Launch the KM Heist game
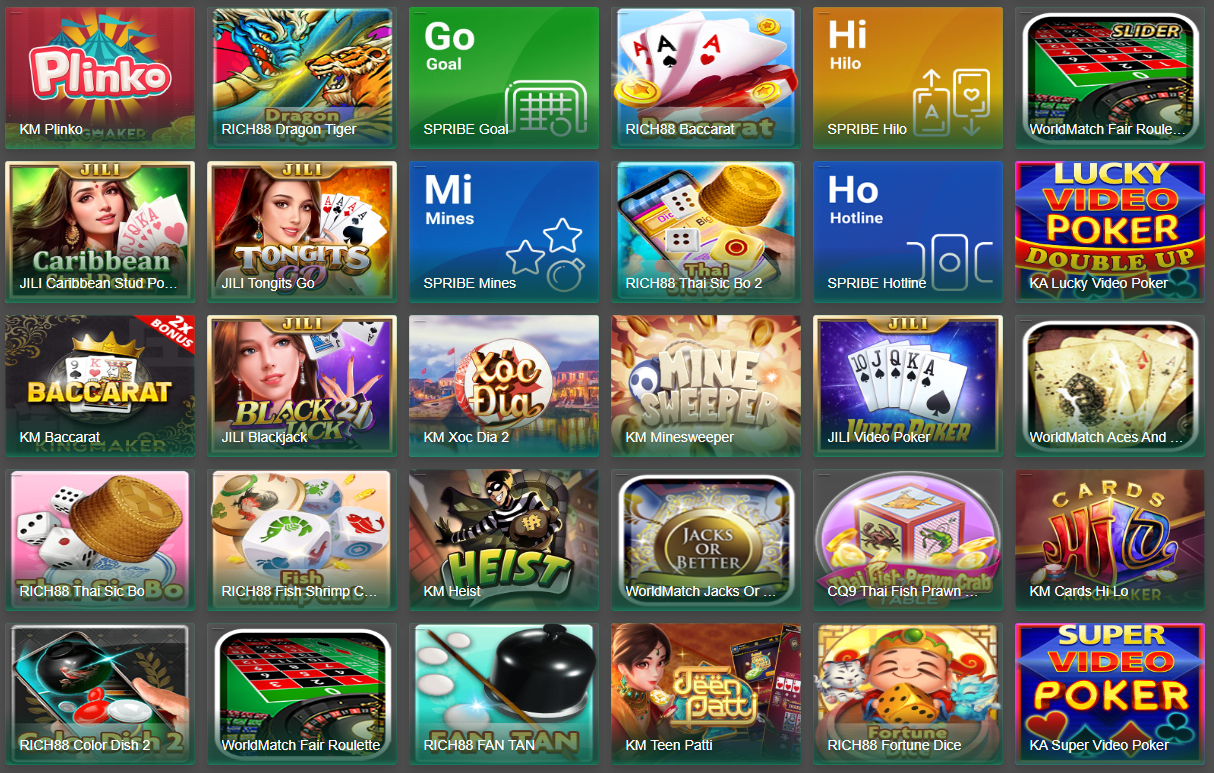 503,540
